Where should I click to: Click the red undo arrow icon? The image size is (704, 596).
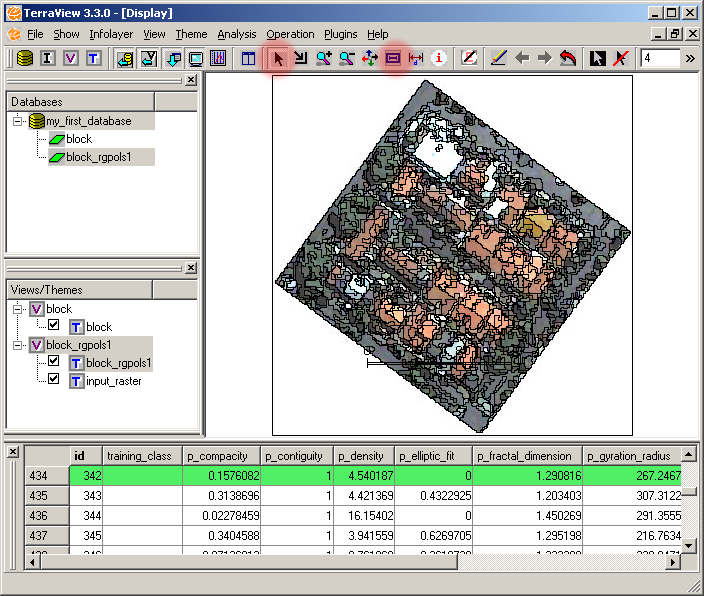click(568, 58)
